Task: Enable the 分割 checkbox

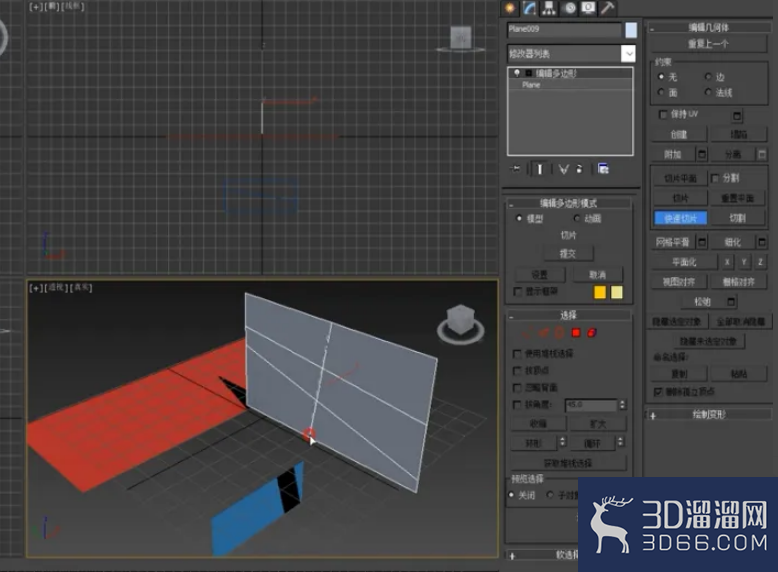Action: pos(715,178)
